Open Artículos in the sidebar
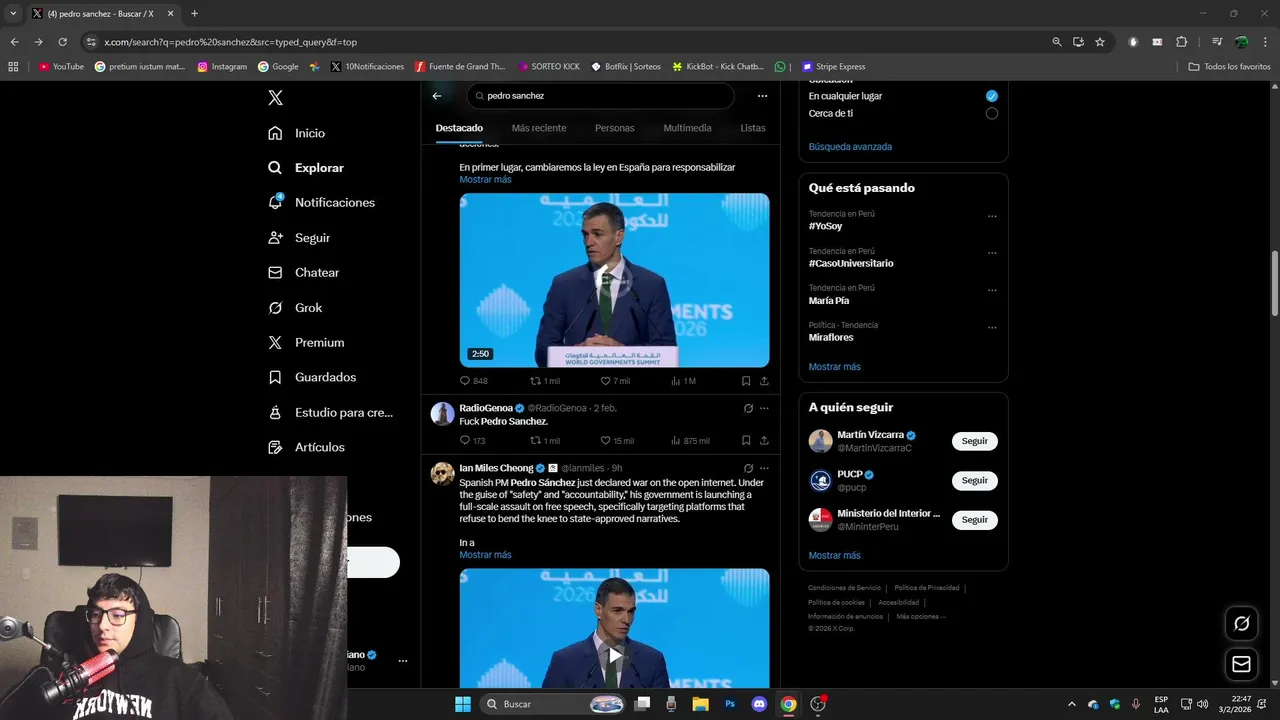This screenshot has width=1280, height=720. 306,447
